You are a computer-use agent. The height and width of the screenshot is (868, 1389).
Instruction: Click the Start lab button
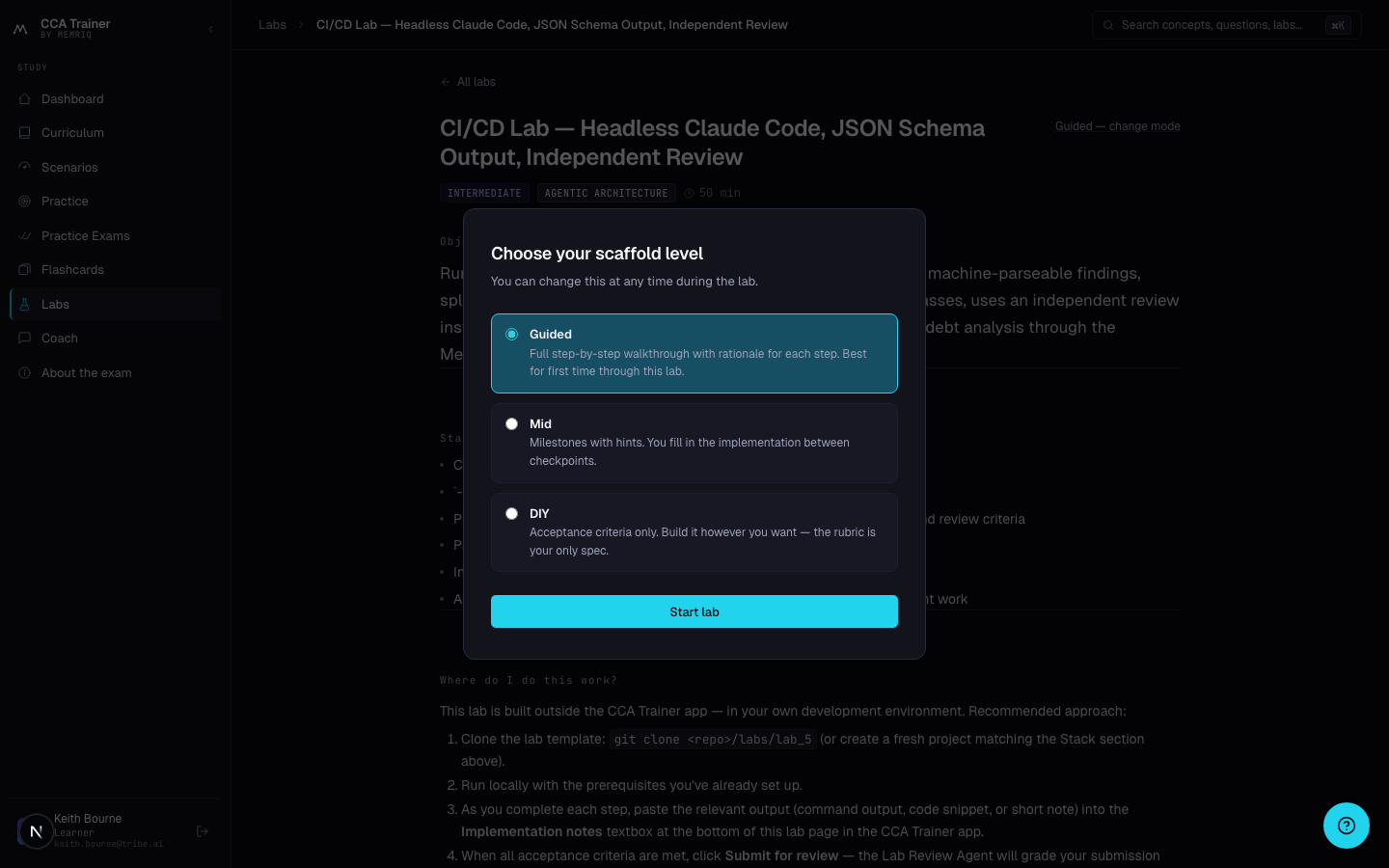click(694, 611)
